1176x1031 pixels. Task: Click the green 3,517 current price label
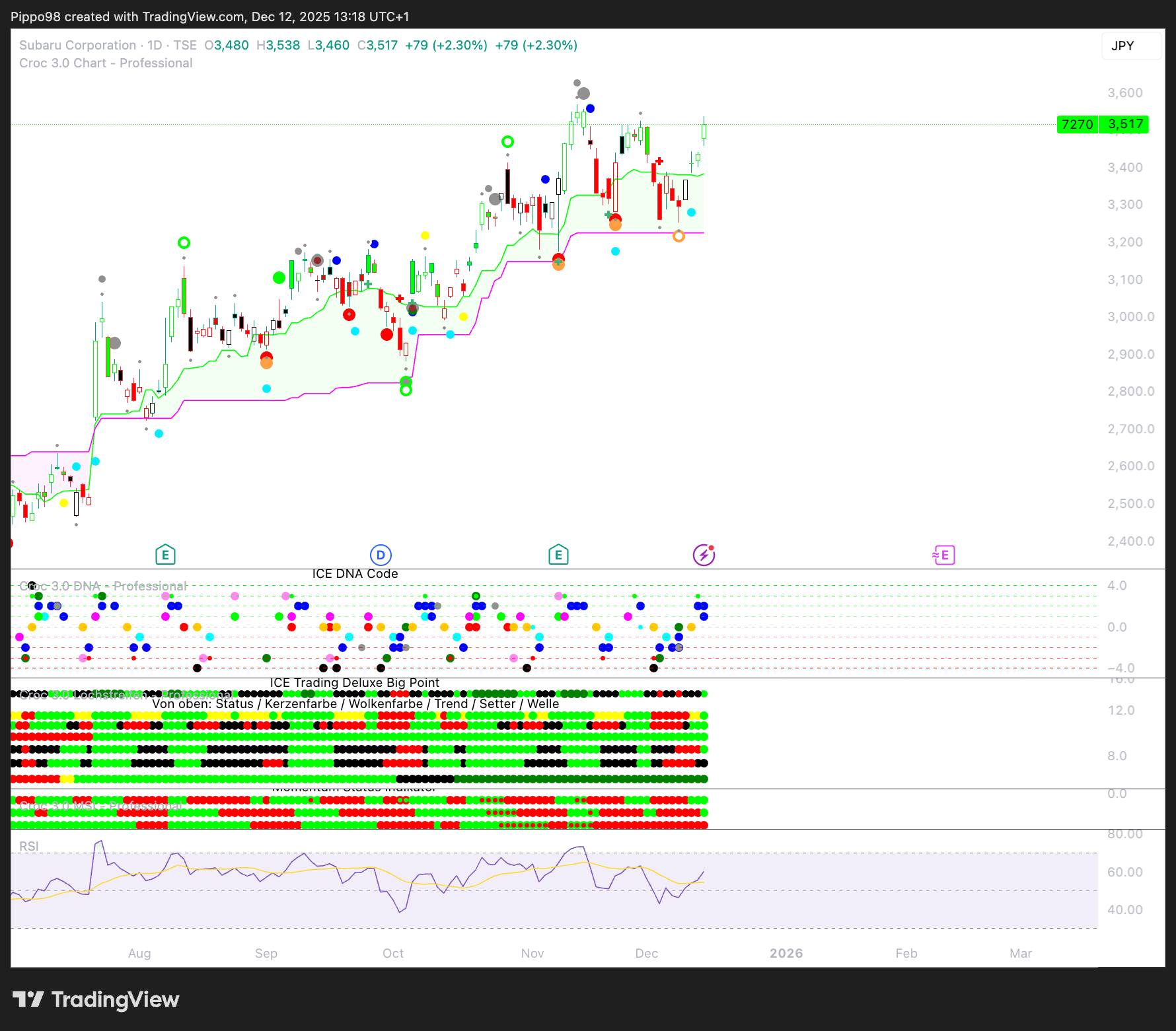pyautogui.click(x=1124, y=124)
